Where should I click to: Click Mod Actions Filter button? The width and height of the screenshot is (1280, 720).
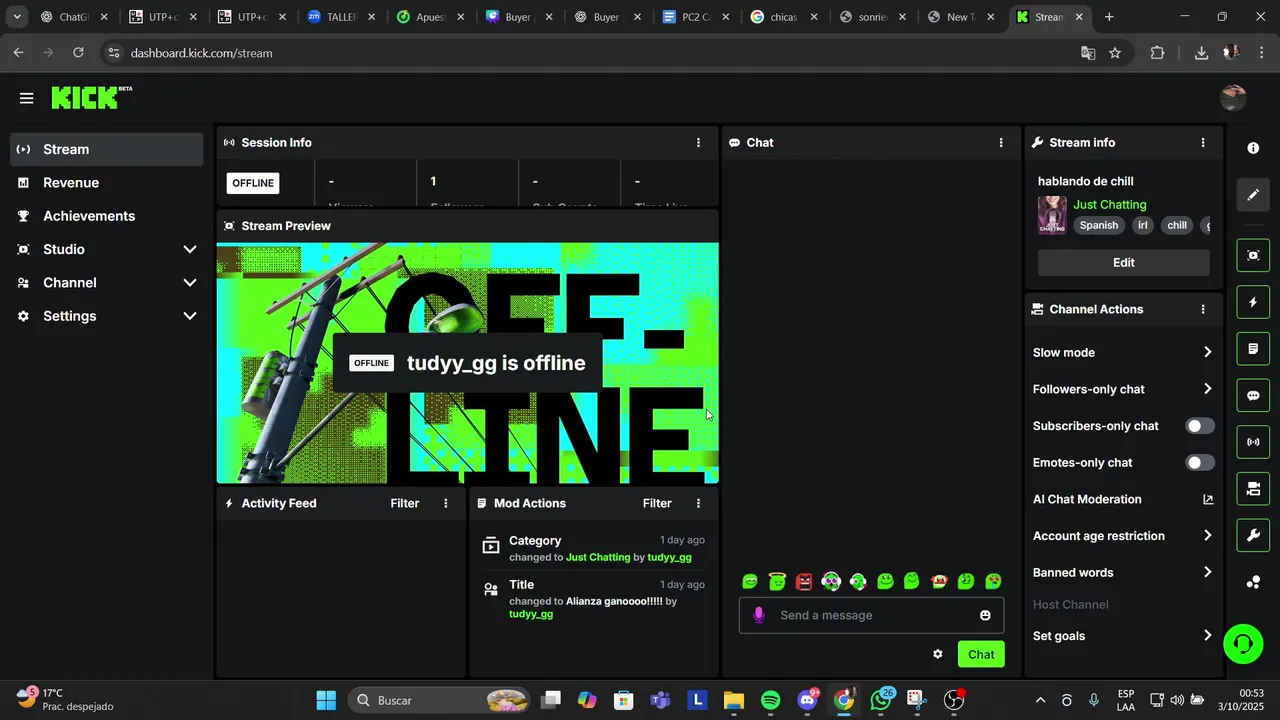pyautogui.click(x=657, y=503)
